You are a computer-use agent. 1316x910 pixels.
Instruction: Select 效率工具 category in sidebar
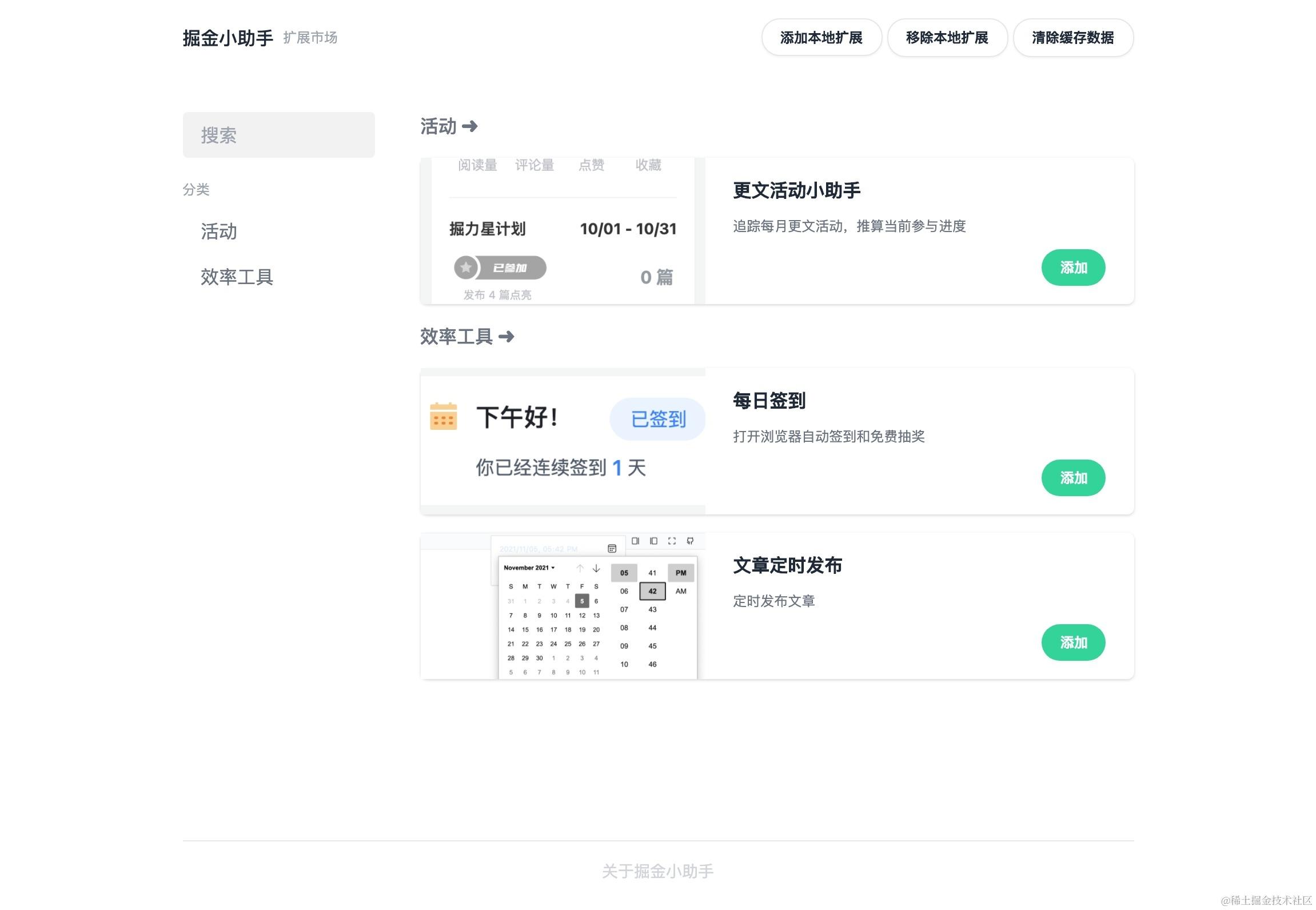click(x=237, y=277)
